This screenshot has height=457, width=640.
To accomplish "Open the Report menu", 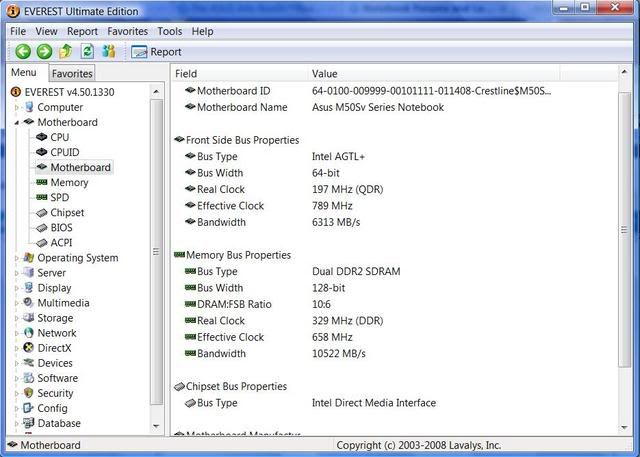I will point(82,31).
